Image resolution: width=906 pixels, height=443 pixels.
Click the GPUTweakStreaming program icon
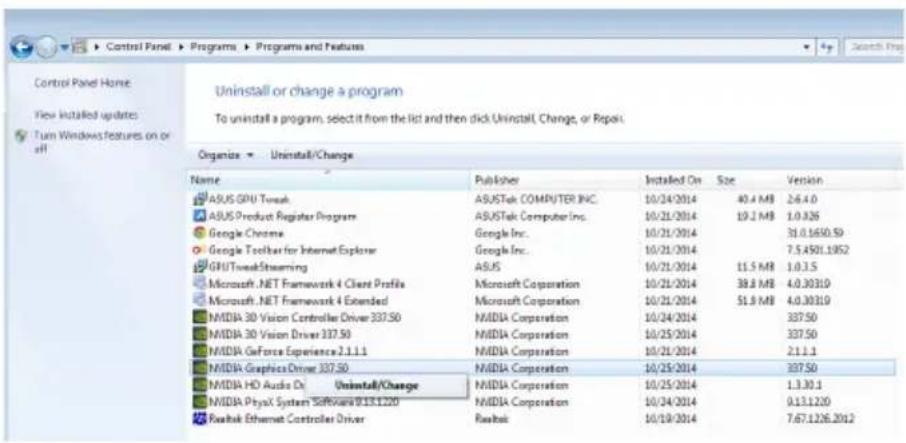click(x=199, y=267)
